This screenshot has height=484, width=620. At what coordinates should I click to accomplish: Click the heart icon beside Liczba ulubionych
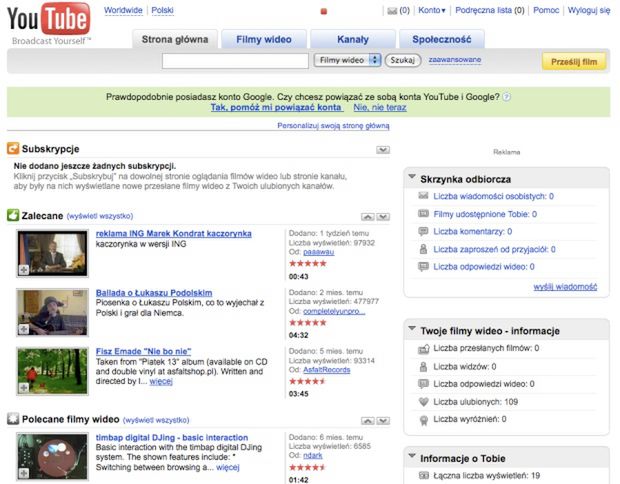(x=423, y=402)
